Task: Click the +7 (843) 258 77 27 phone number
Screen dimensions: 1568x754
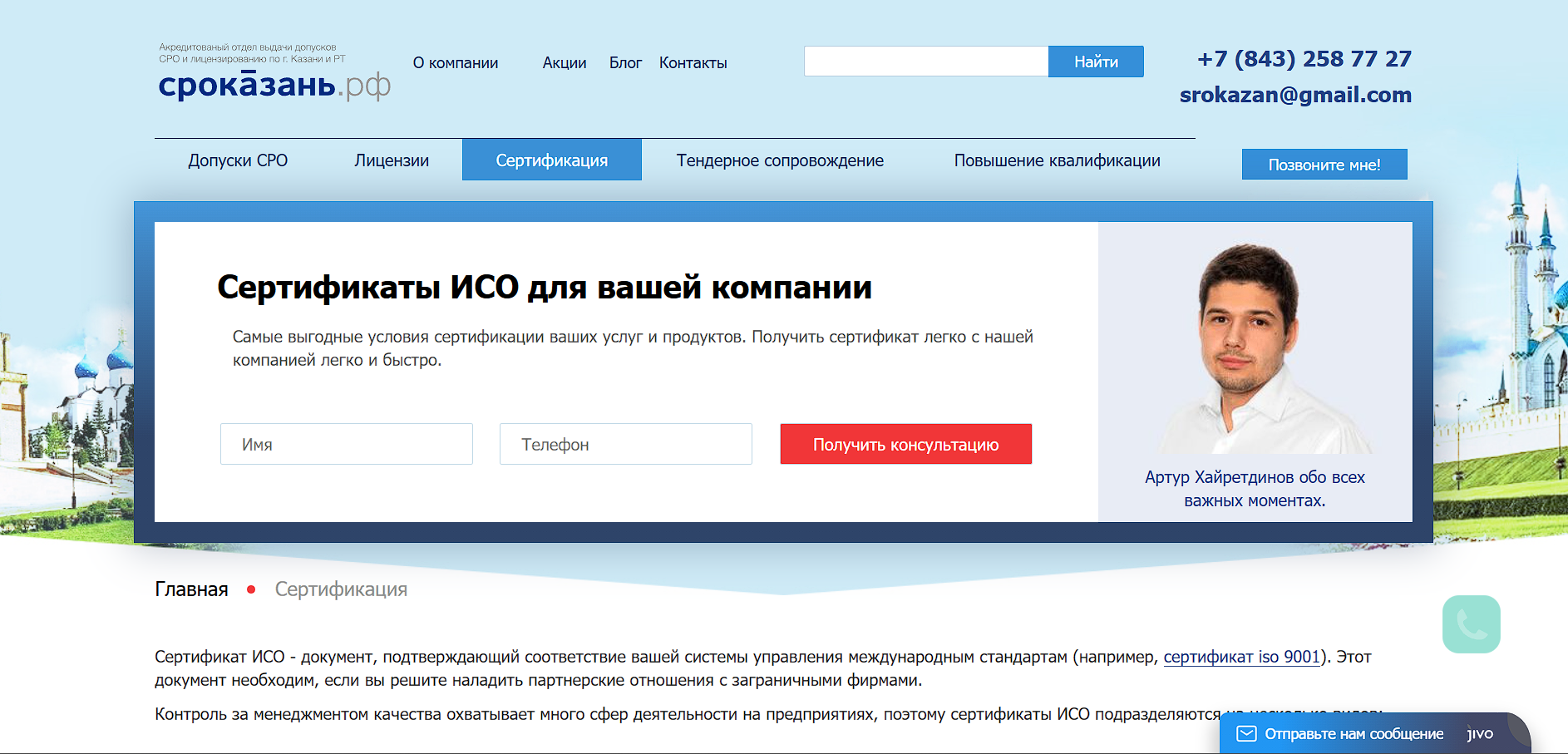Action: click(1304, 59)
